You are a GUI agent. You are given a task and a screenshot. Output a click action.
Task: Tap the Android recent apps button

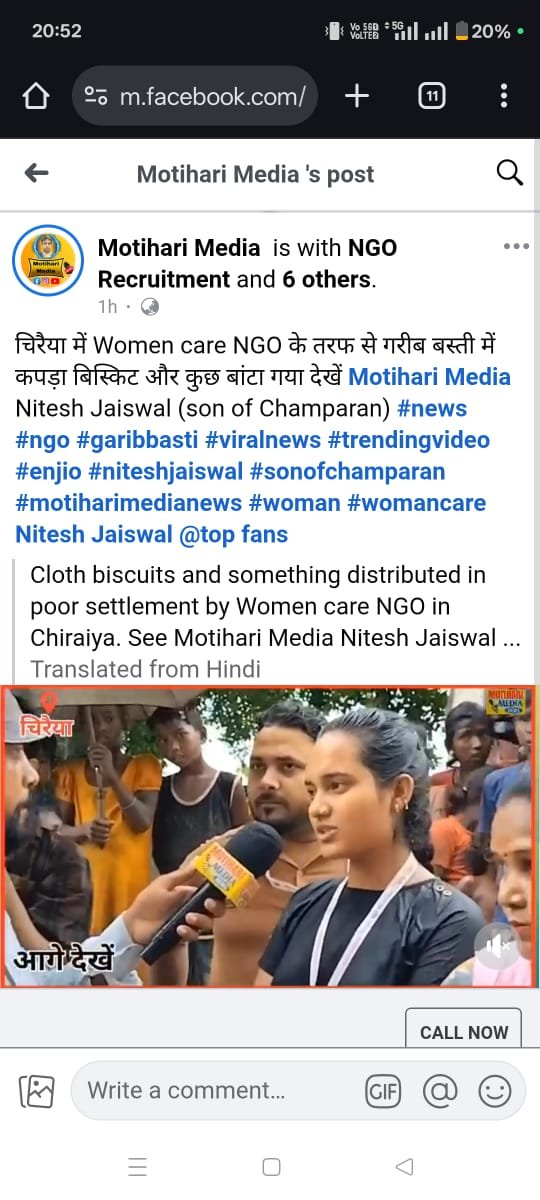click(x=138, y=1167)
